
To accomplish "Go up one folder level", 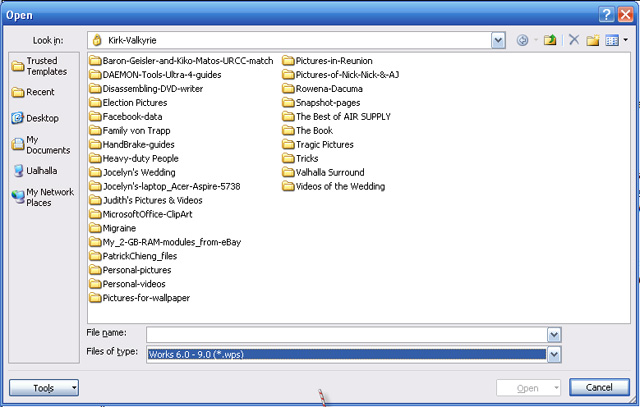I will click(x=549, y=40).
